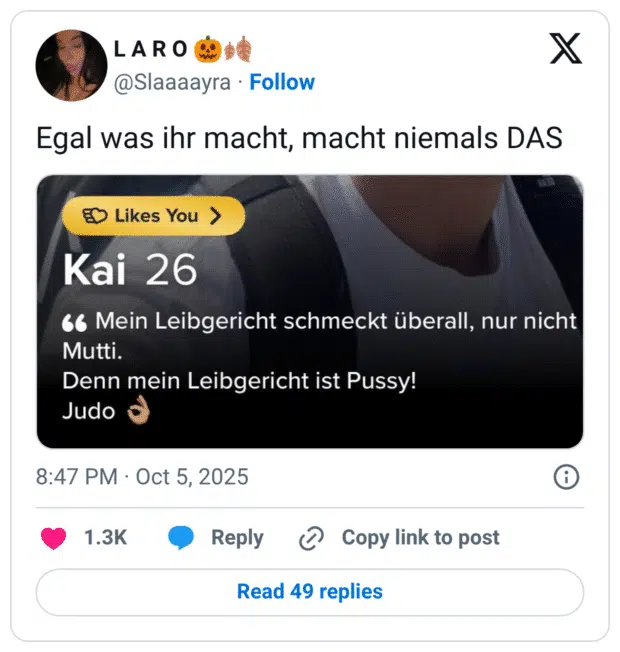Click the chain link icon
Image resolution: width=620 pixels, height=652 pixels.
[x=311, y=538]
